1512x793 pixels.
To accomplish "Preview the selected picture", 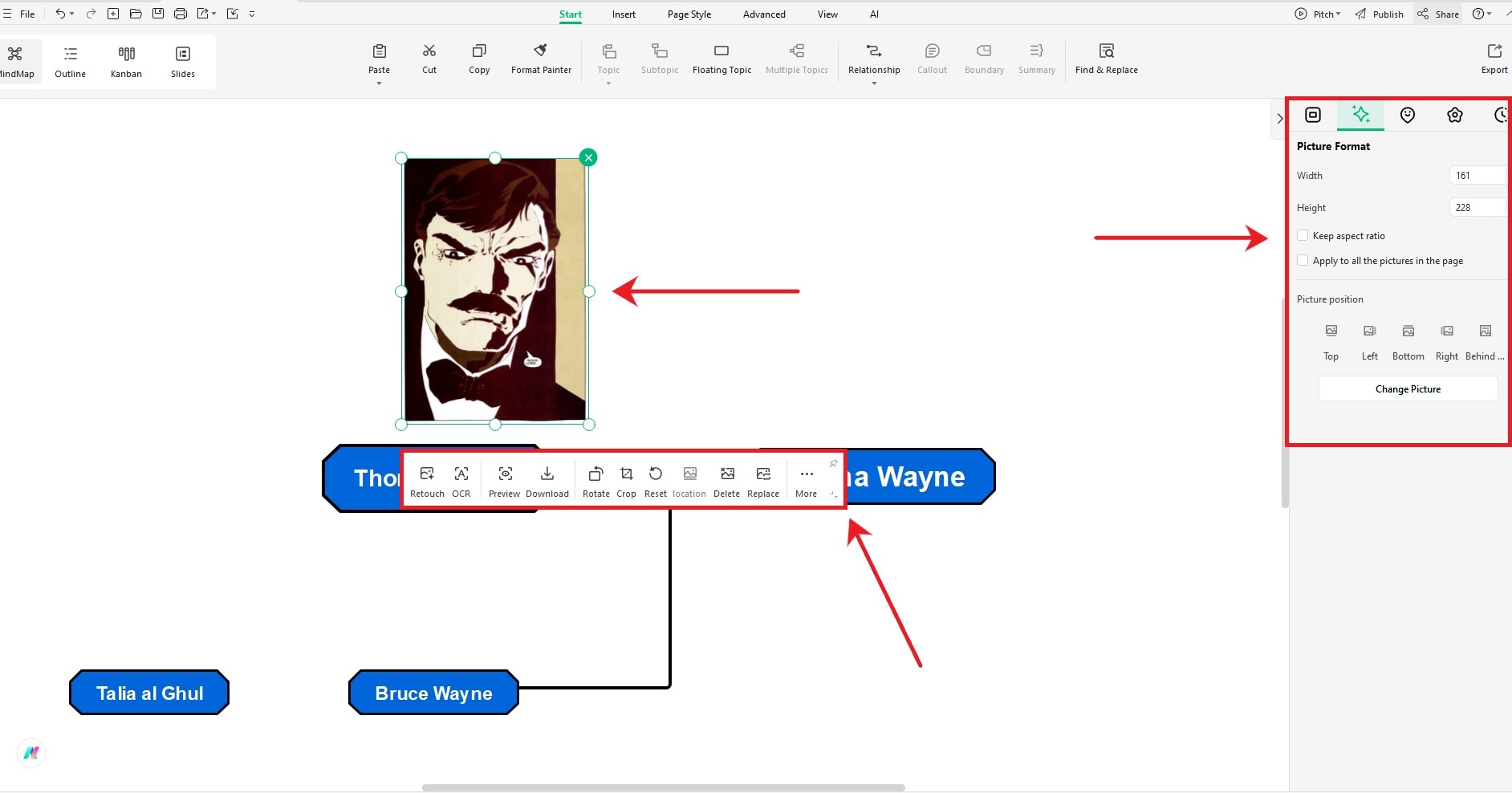I will (x=505, y=482).
